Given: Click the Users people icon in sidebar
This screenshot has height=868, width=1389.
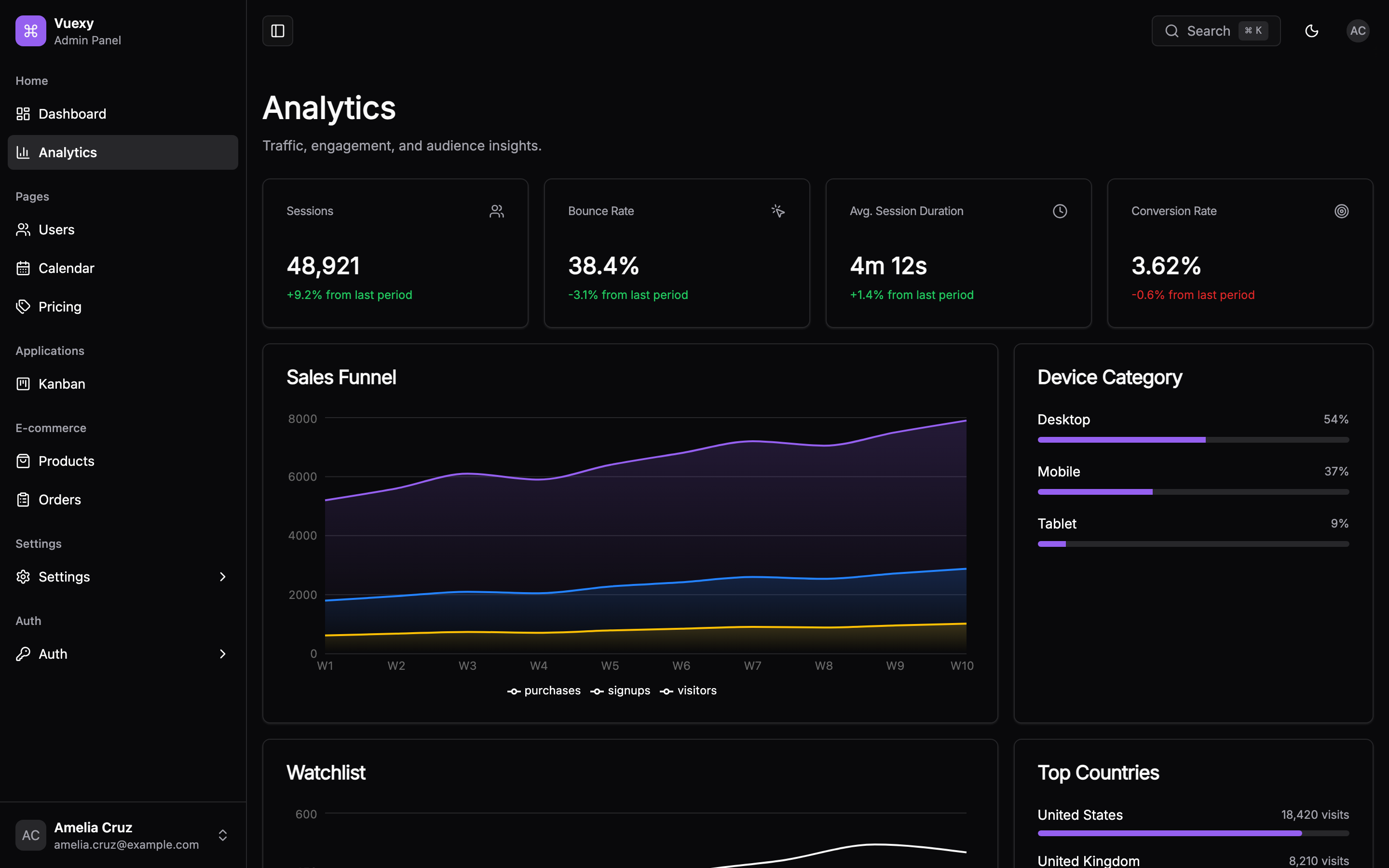Looking at the screenshot, I should pos(23,230).
